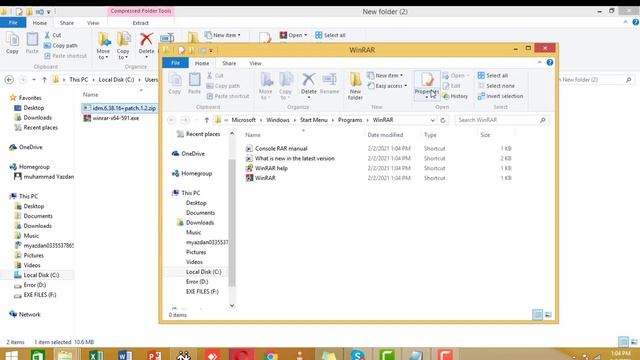
Task: Go up one level in WinRAR window
Action: (207, 120)
